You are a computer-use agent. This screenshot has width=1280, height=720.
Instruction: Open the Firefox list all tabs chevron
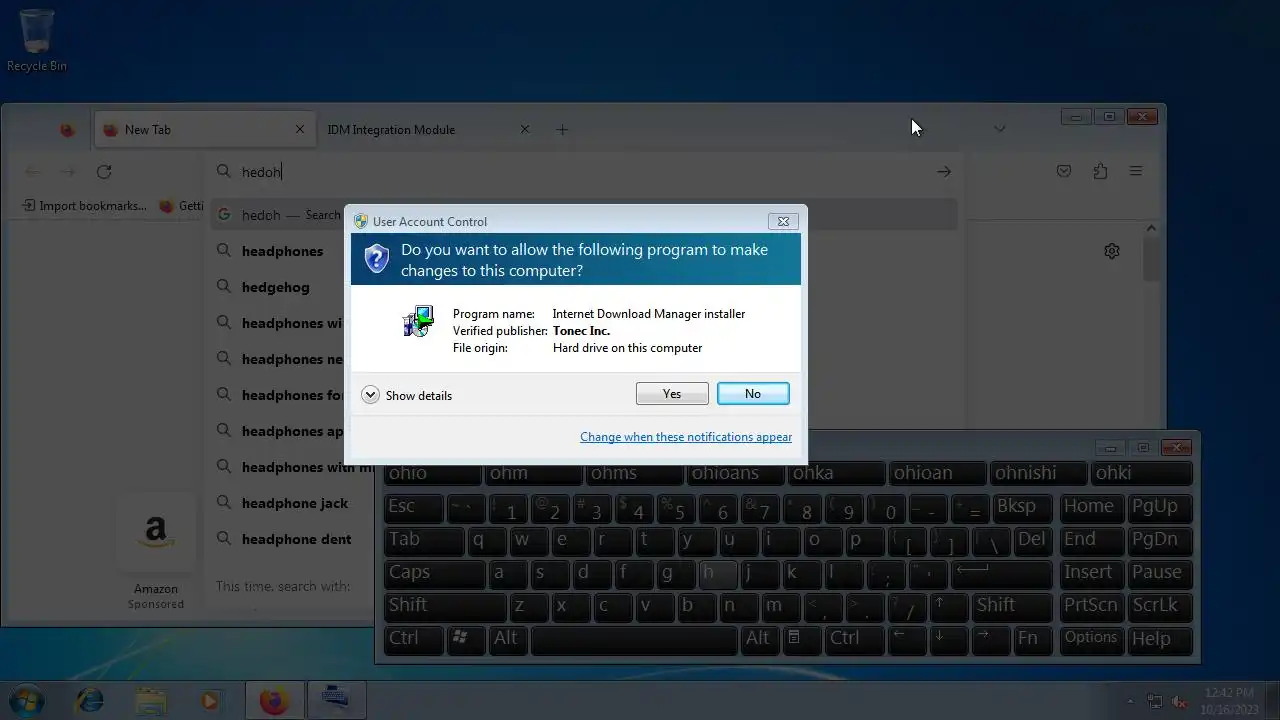point(999,129)
